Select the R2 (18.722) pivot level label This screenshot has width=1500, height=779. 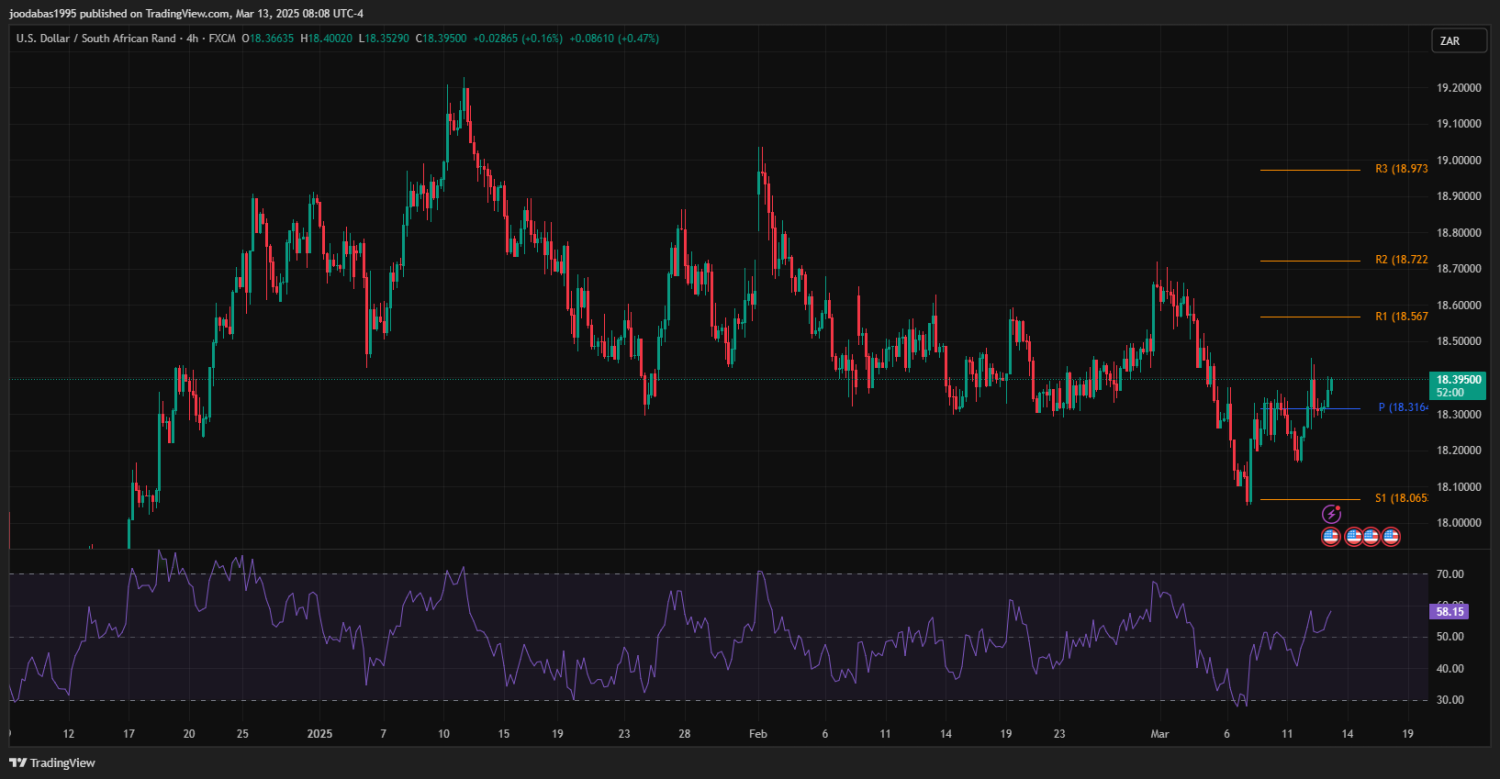pyautogui.click(x=1400, y=260)
